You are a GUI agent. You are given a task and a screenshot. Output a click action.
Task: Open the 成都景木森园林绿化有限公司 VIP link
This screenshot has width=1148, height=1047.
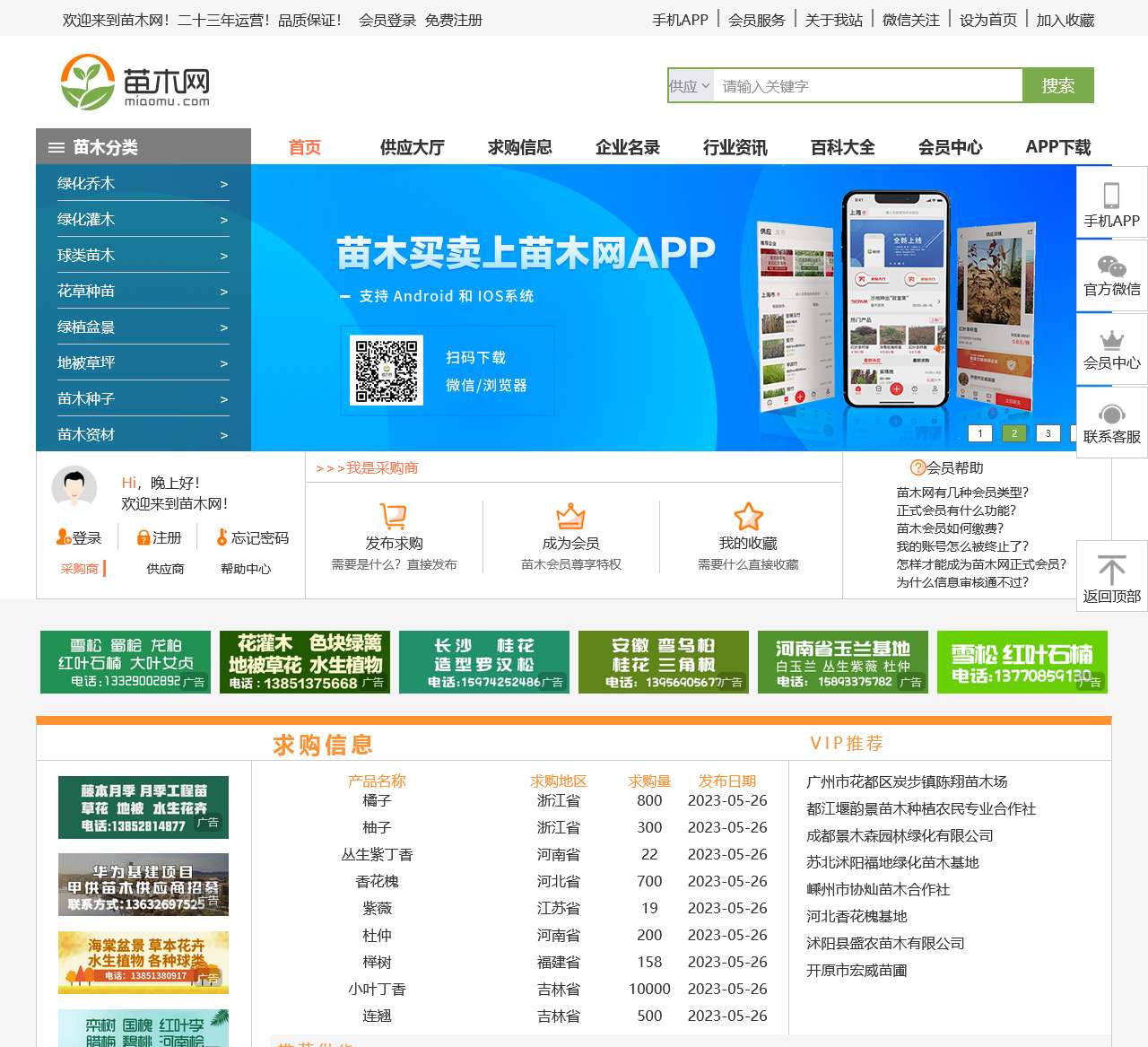(900, 835)
